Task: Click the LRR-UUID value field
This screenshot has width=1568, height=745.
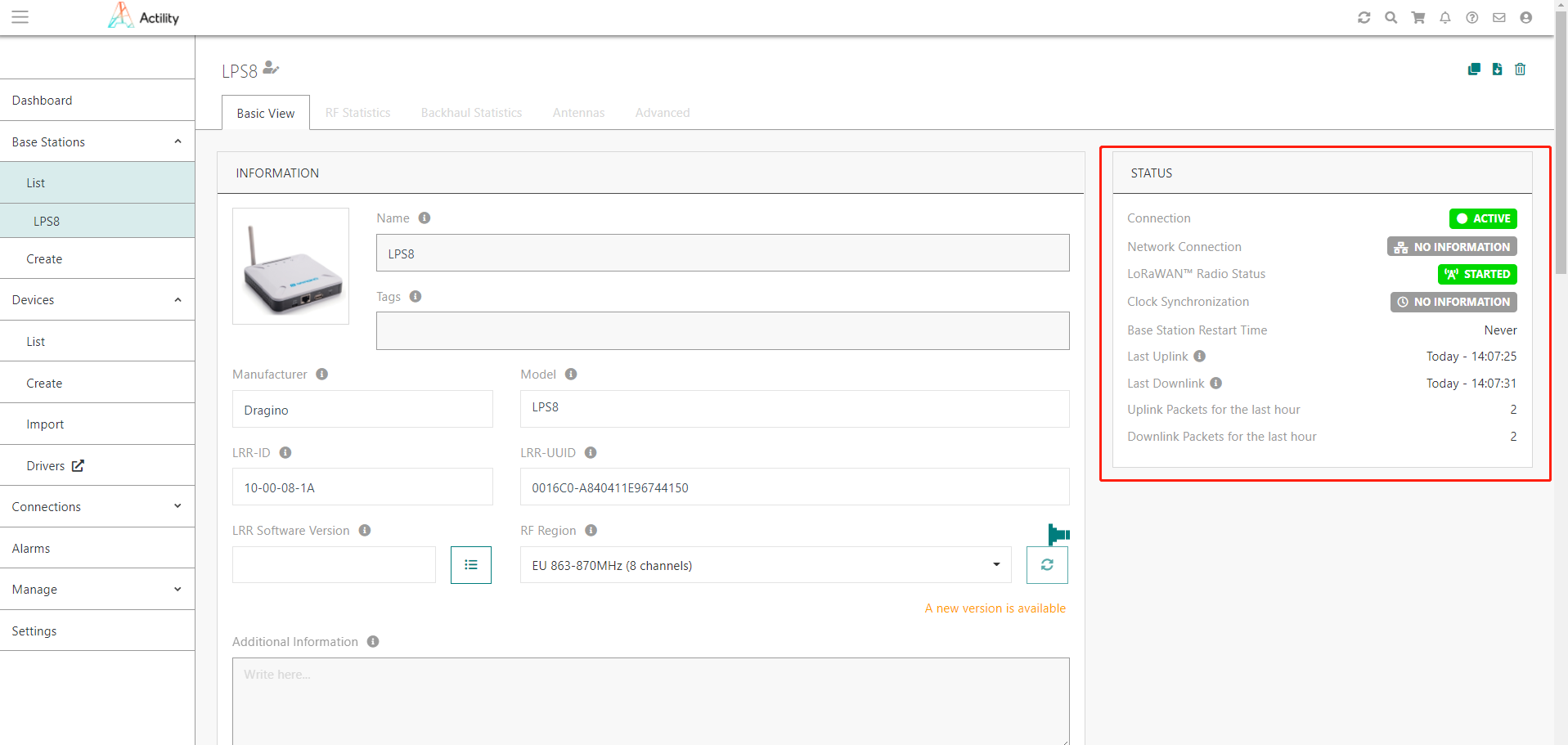Action: coord(795,487)
